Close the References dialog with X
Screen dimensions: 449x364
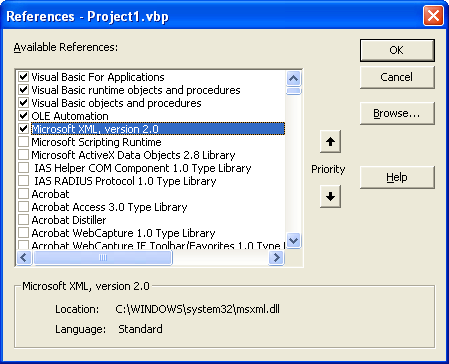pos(433,16)
